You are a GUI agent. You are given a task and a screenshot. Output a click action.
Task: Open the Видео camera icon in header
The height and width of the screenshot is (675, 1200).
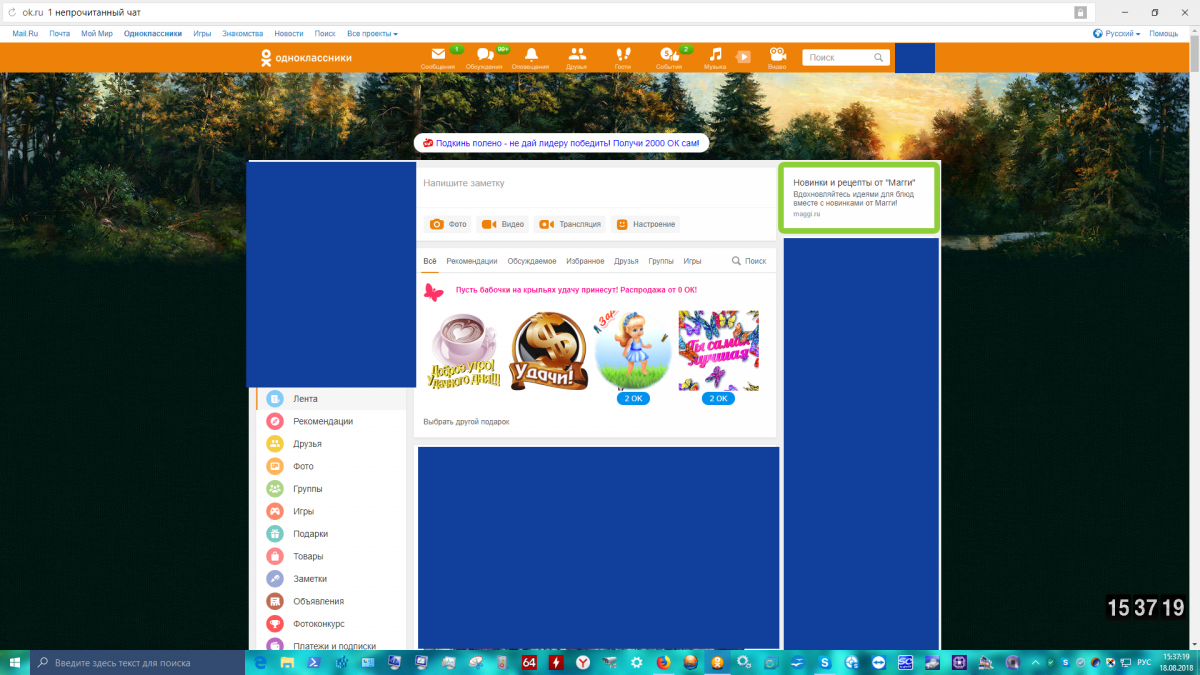(777, 57)
